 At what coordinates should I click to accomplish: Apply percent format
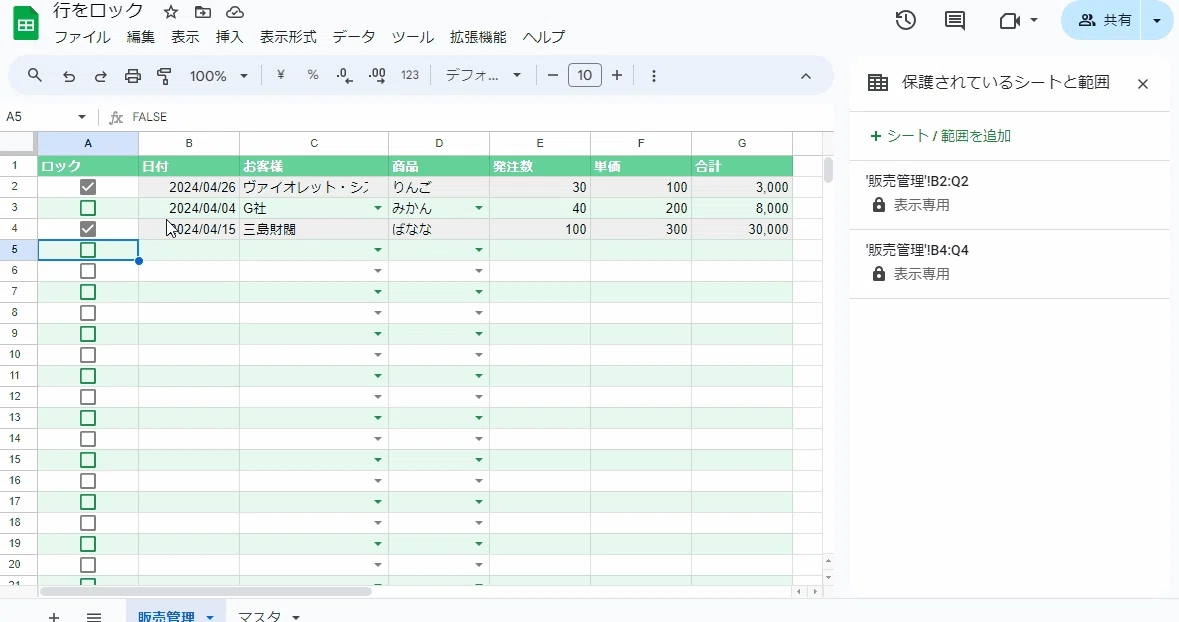pos(313,75)
